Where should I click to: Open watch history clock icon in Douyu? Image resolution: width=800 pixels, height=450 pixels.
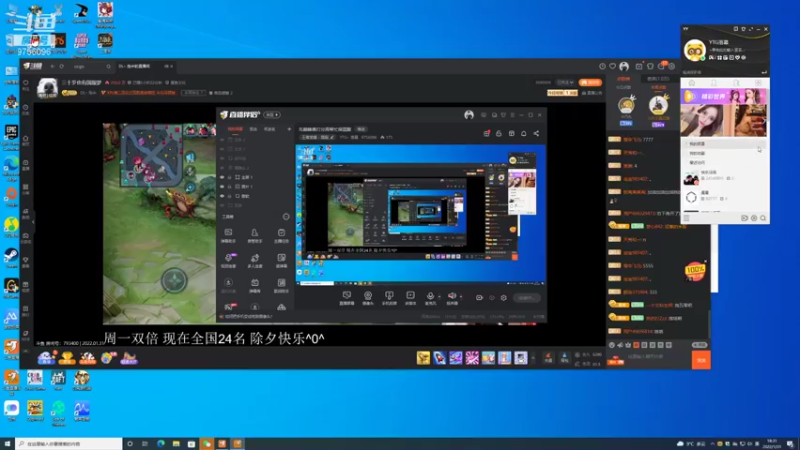(x=602, y=66)
